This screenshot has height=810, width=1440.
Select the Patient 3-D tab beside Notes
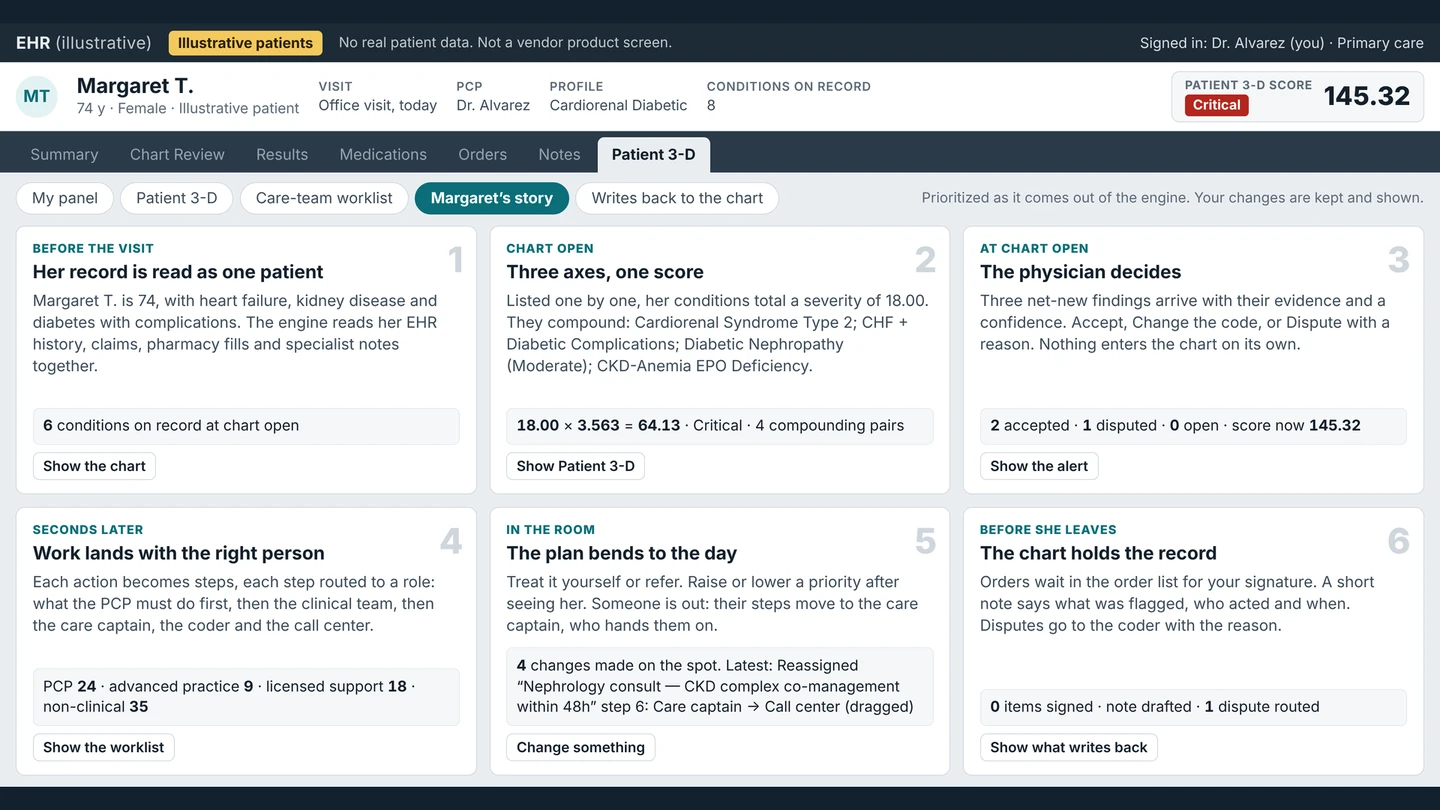point(654,154)
